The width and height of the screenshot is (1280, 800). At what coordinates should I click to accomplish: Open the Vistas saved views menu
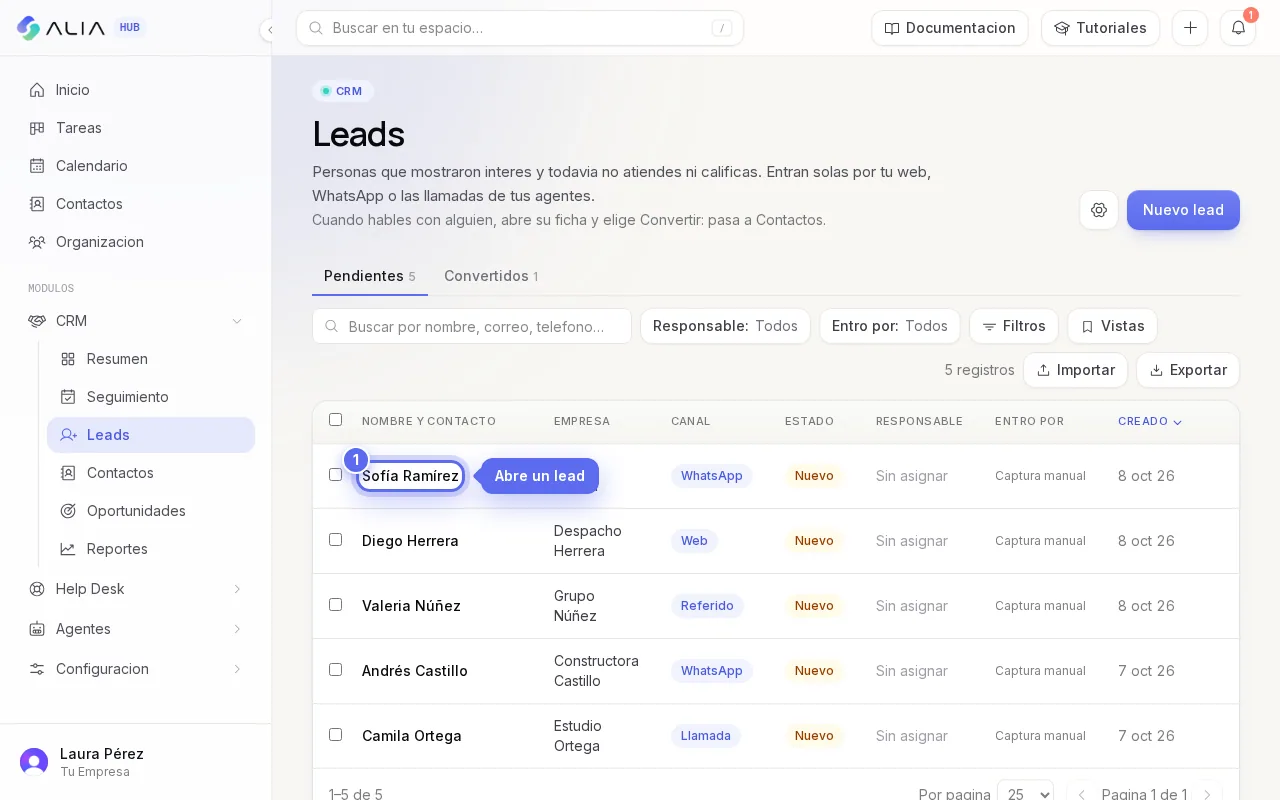pyautogui.click(x=1112, y=326)
